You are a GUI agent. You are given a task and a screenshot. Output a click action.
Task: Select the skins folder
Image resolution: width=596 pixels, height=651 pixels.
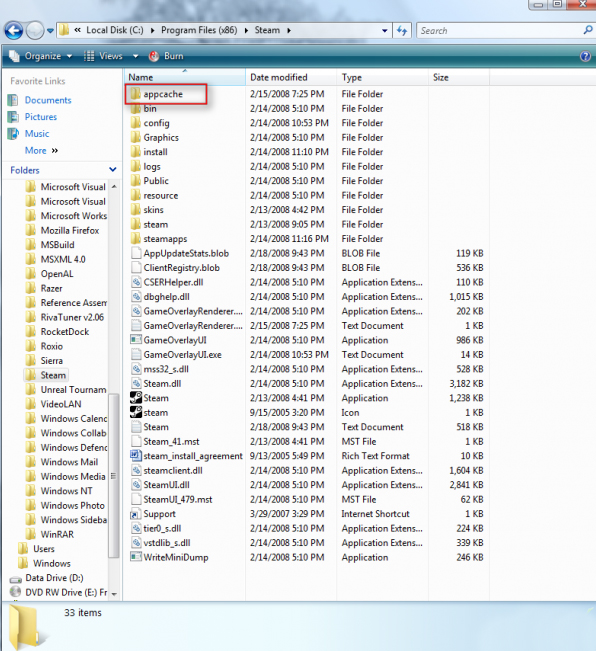(147, 210)
